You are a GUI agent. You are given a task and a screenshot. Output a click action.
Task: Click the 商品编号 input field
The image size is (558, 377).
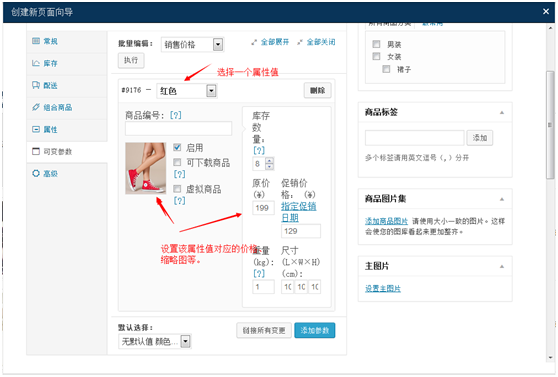(178, 129)
